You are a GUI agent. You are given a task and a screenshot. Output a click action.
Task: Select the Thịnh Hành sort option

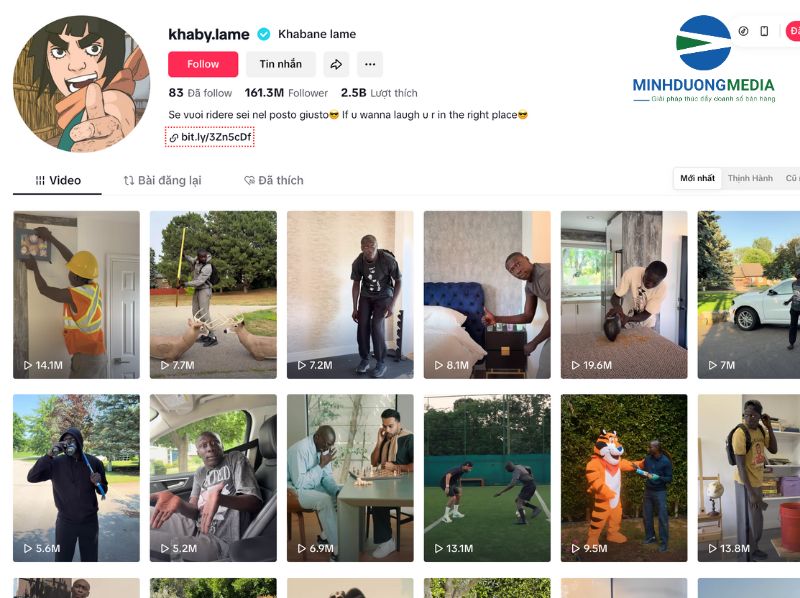750,178
